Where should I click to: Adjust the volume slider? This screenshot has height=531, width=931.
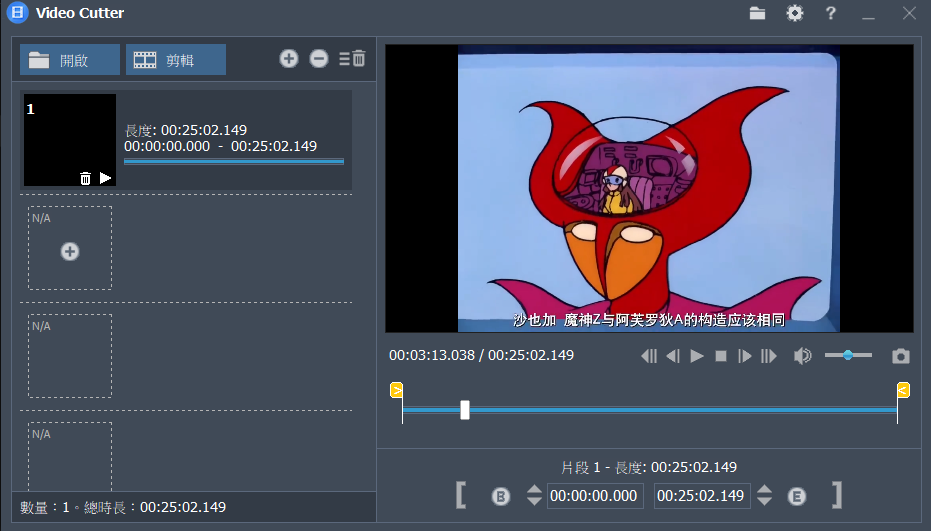tap(848, 355)
